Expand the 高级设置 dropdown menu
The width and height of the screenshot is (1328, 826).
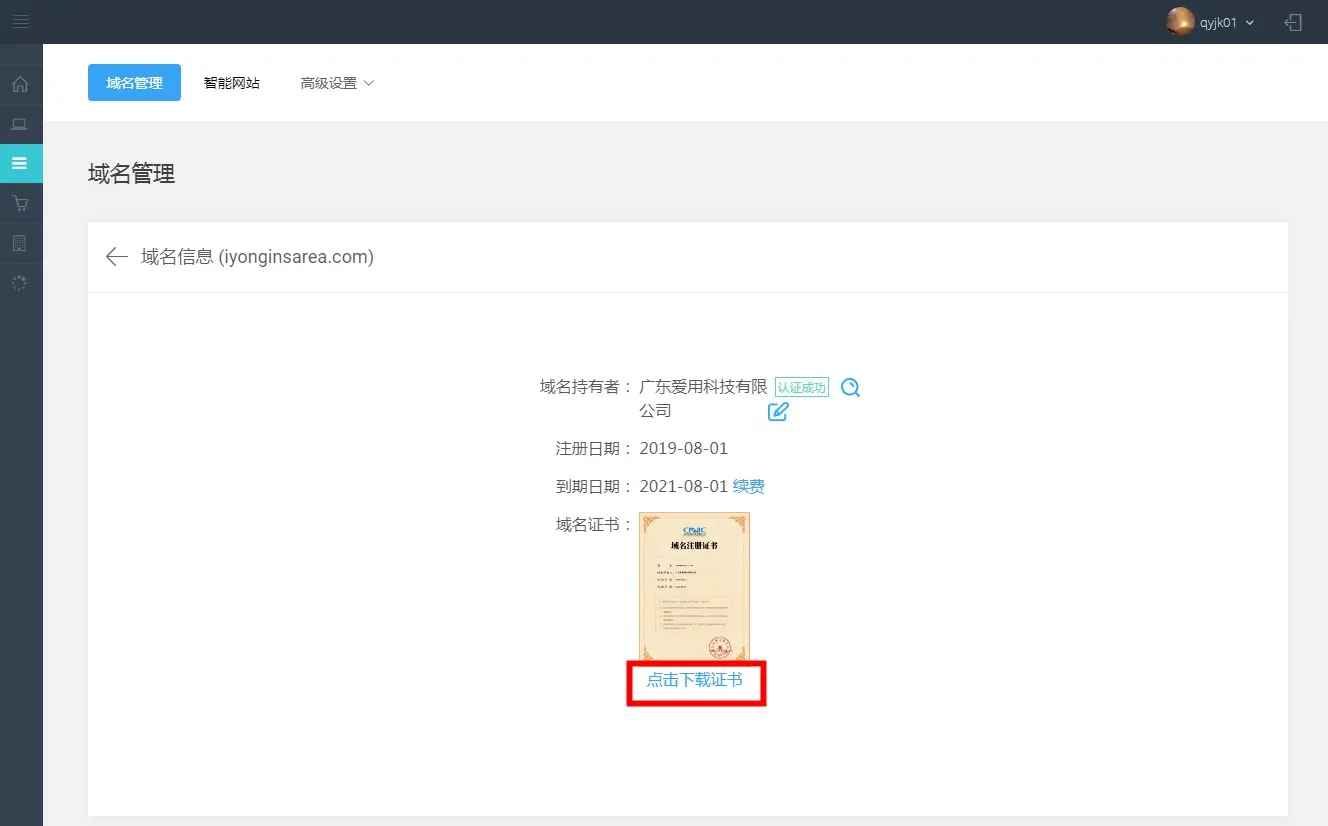(337, 83)
